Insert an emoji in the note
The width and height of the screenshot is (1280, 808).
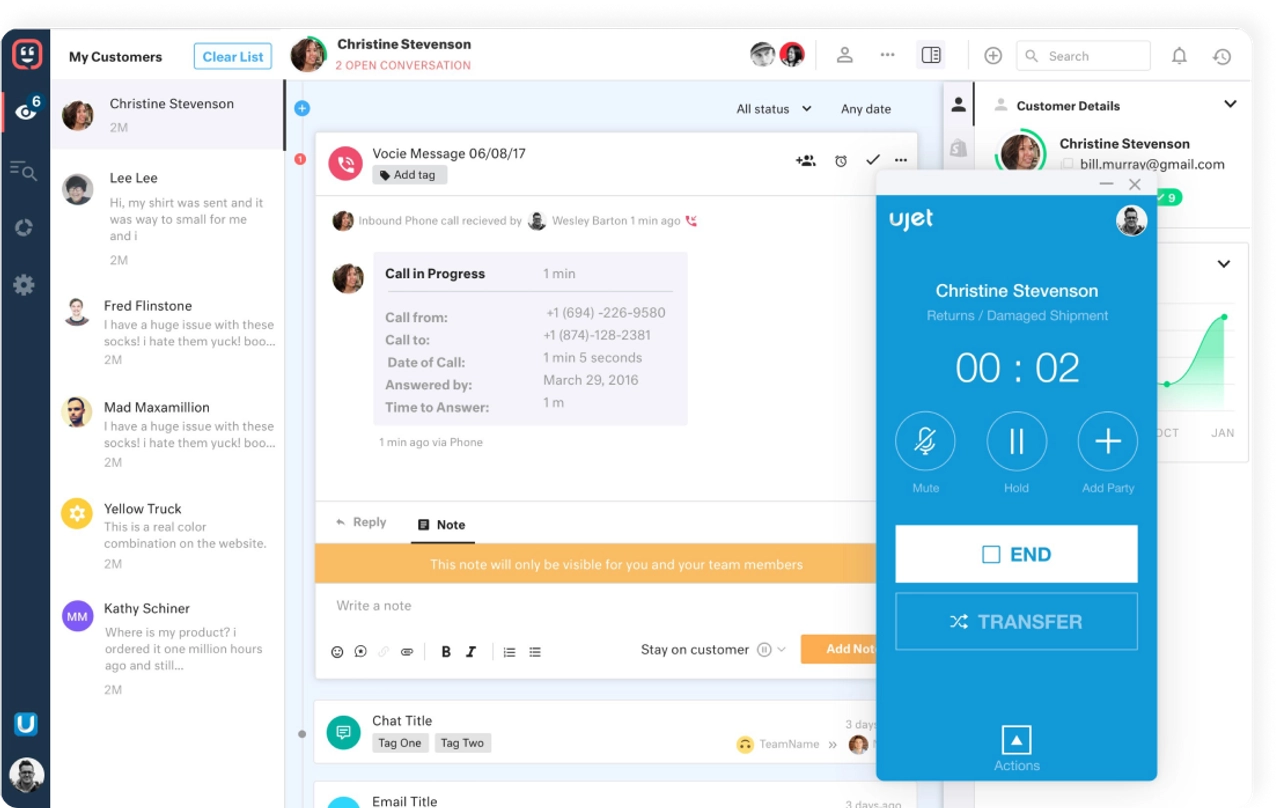[x=337, y=651]
